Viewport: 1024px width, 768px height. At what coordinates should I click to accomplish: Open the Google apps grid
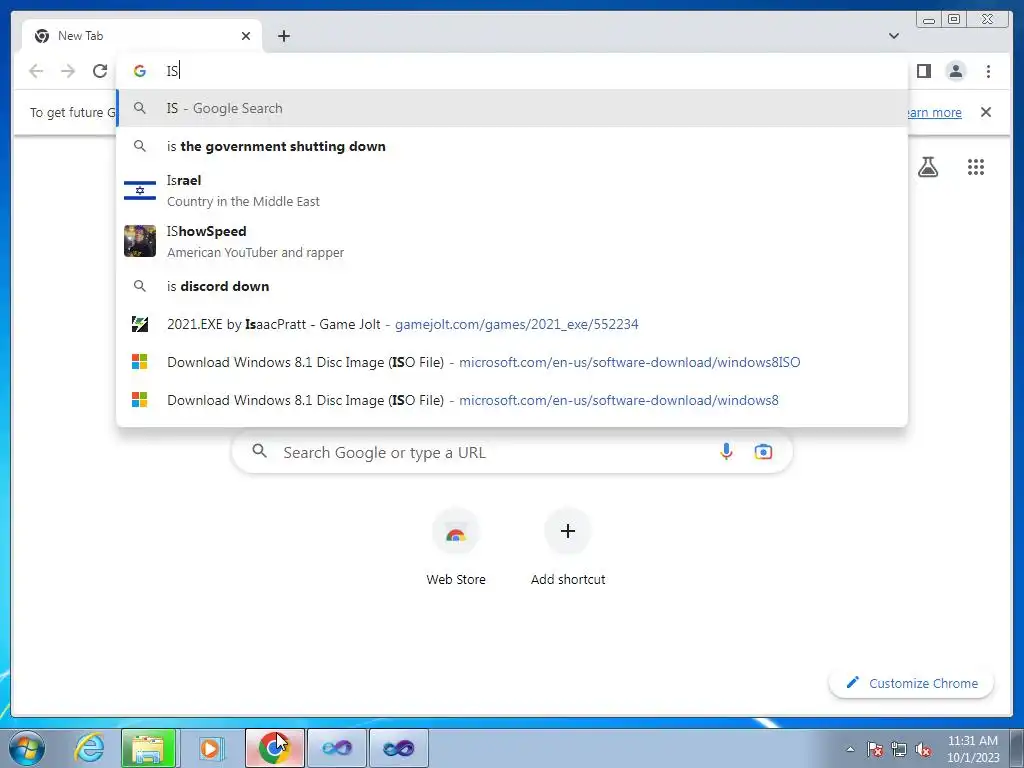(976, 167)
